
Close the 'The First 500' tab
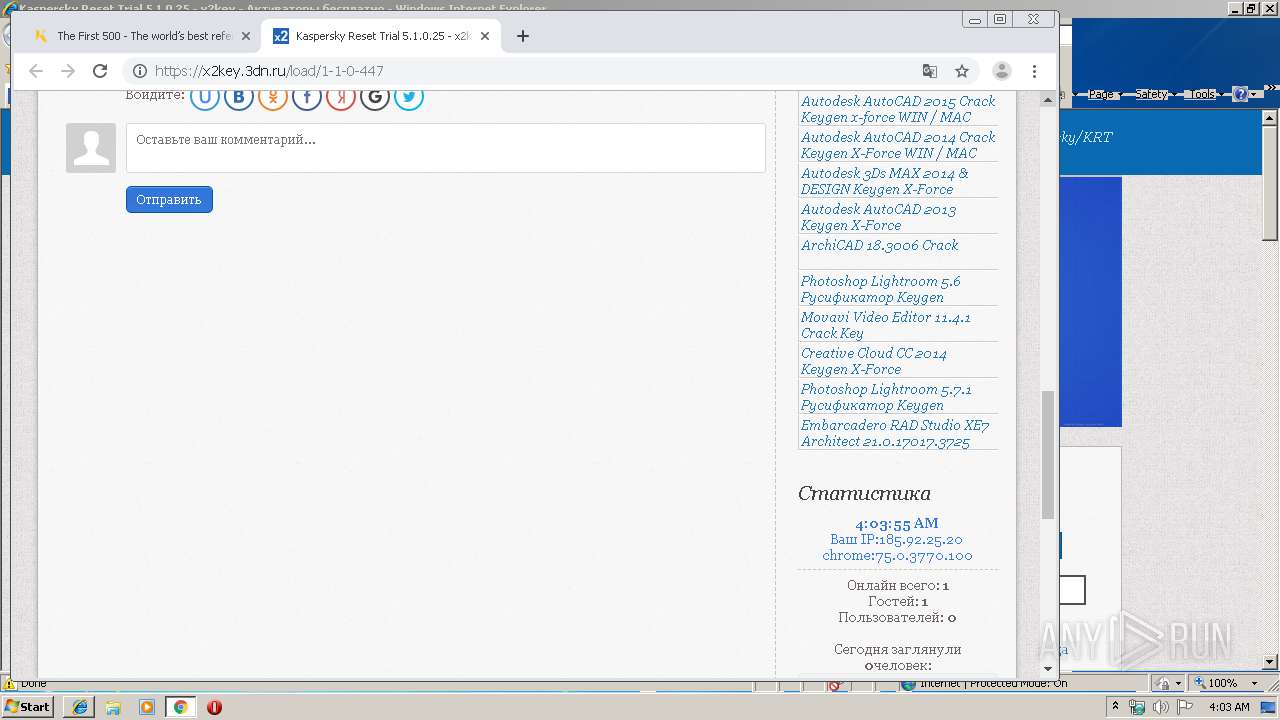pos(246,36)
